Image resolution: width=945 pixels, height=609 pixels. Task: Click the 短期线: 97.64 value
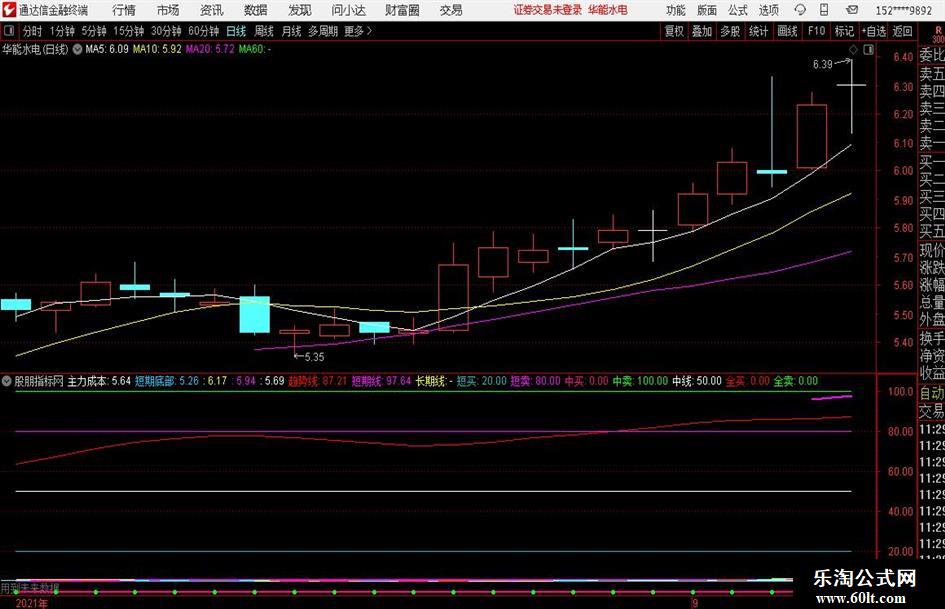(x=381, y=381)
